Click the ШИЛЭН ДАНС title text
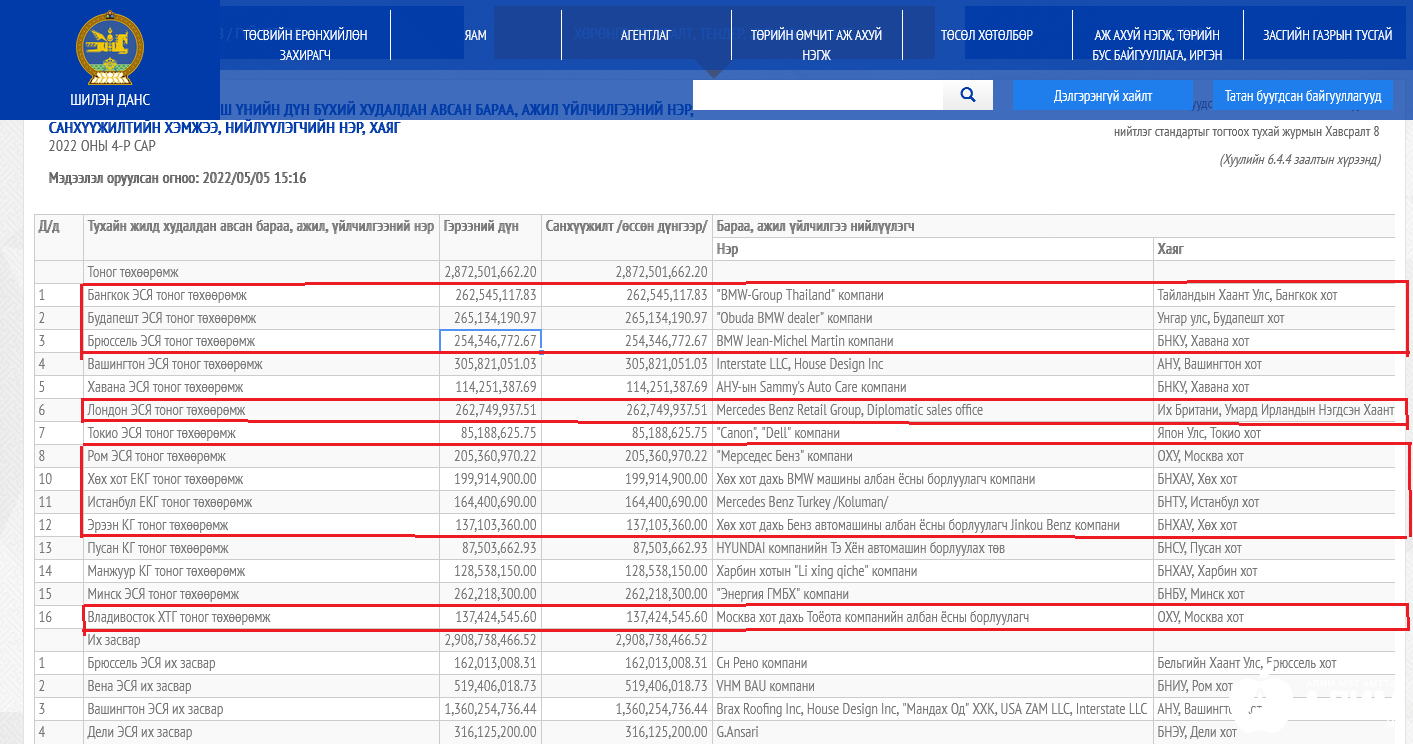 pos(109,100)
